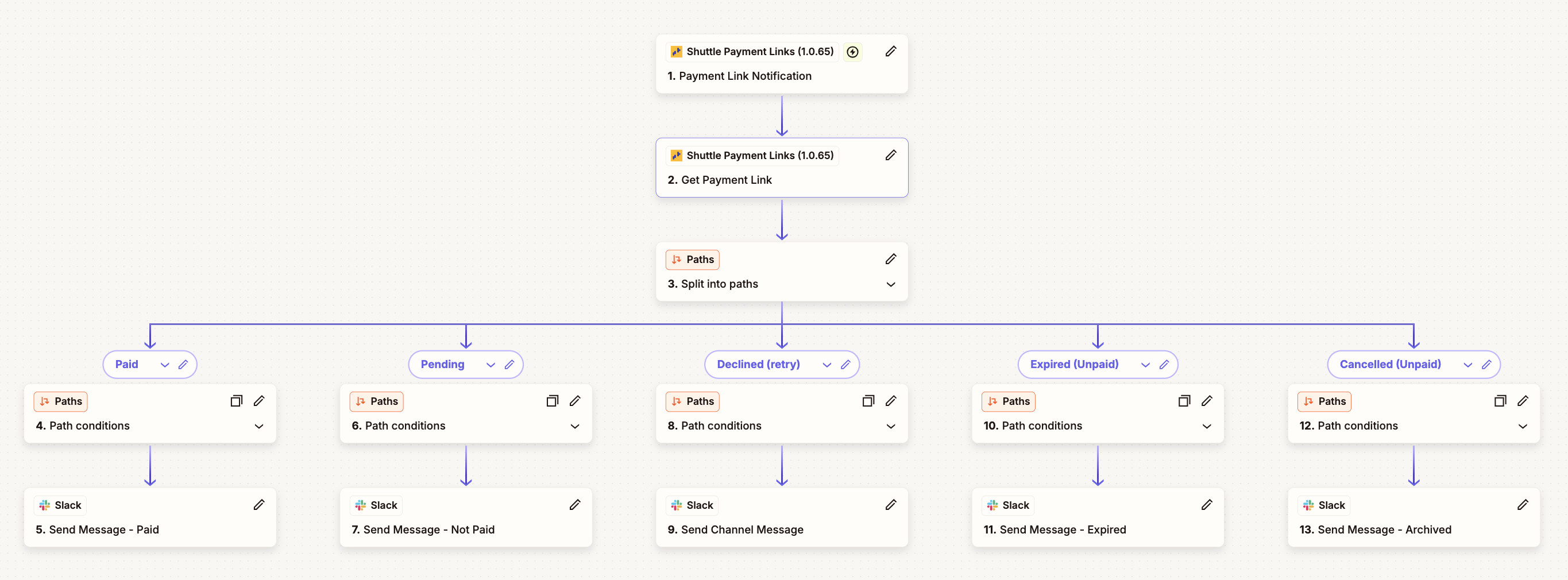
Task: Click the Paths badge on Split into paths
Action: [x=692, y=259]
